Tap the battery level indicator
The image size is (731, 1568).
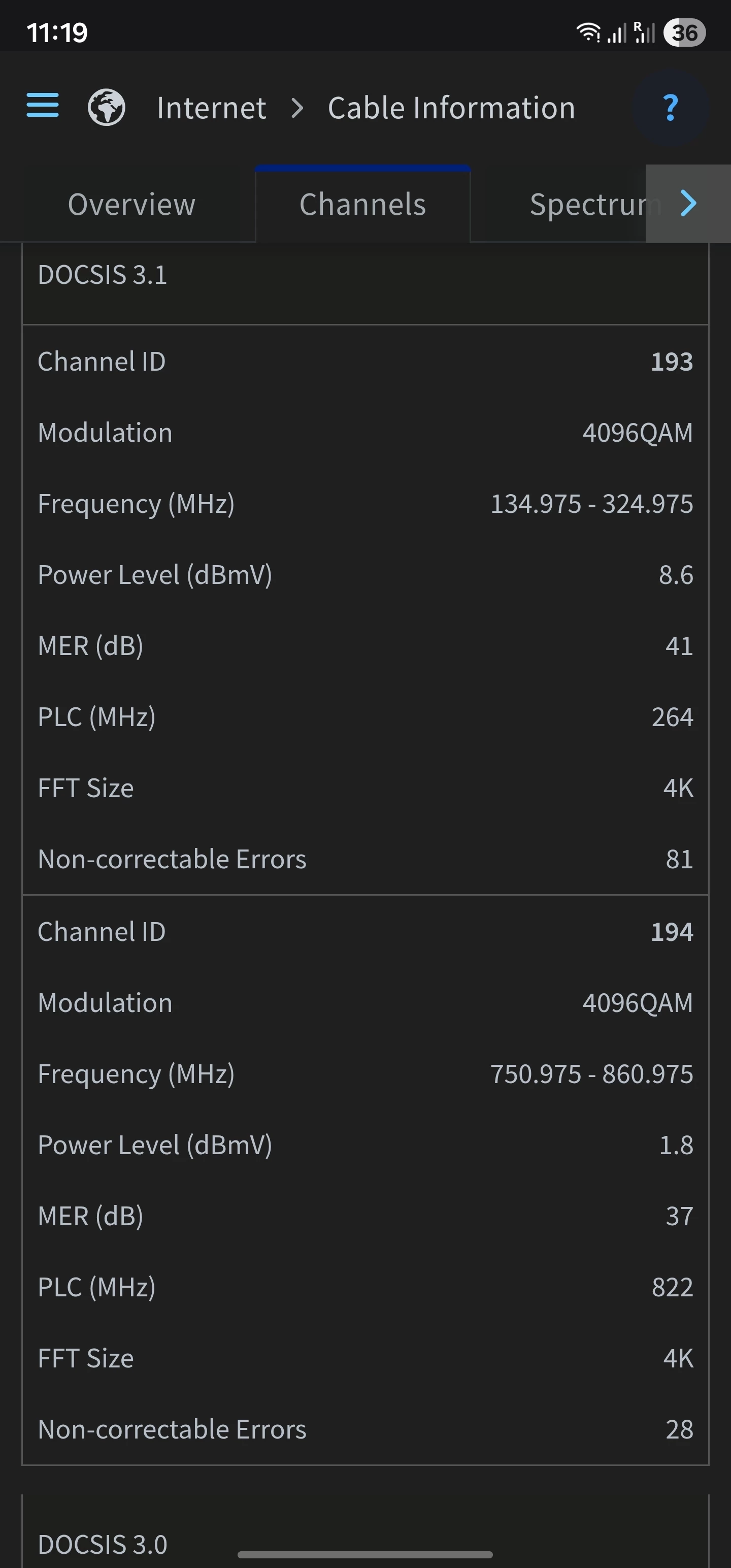tap(684, 32)
